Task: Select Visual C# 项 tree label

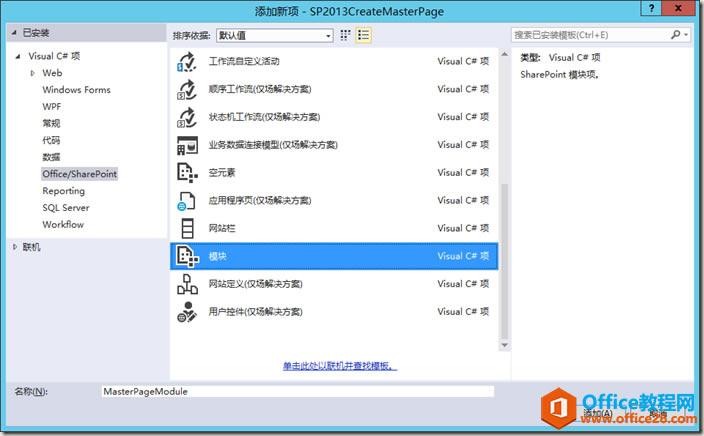Action: (x=54, y=56)
